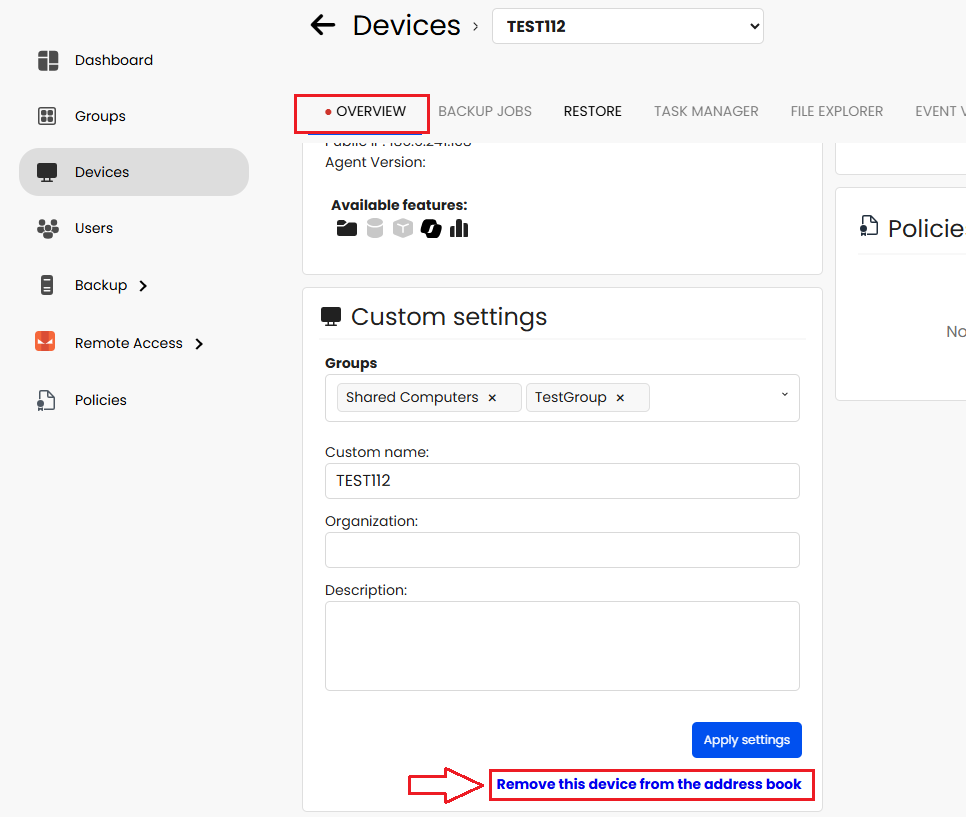This screenshot has width=966, height=817.
Task: Open the TEST112 device selector dropdown
Action: pyautogui.click(x=627, y=27)
